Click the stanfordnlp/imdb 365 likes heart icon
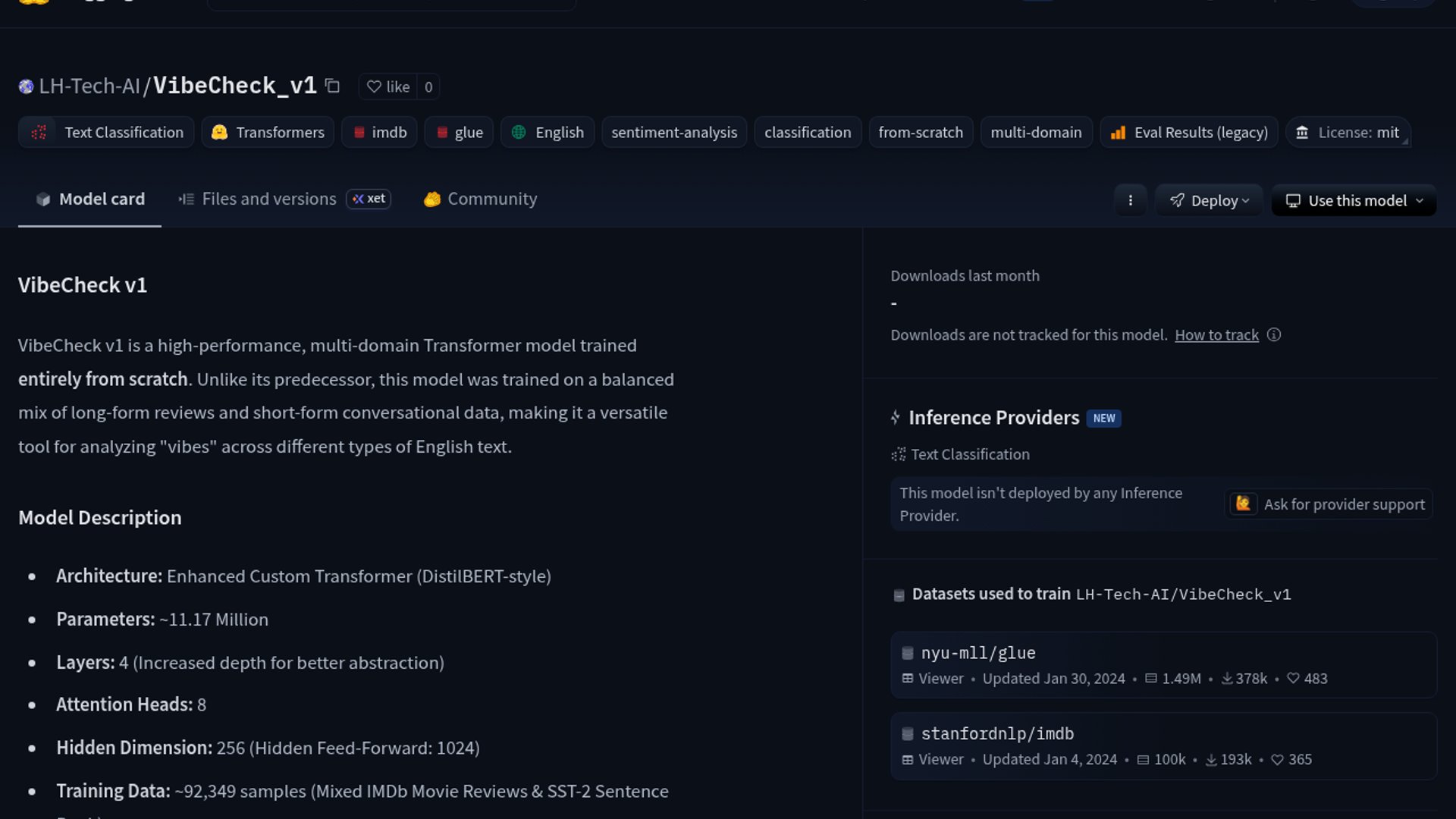Viewport: 1456px width, 819px height. click(x=1277, y=759)
